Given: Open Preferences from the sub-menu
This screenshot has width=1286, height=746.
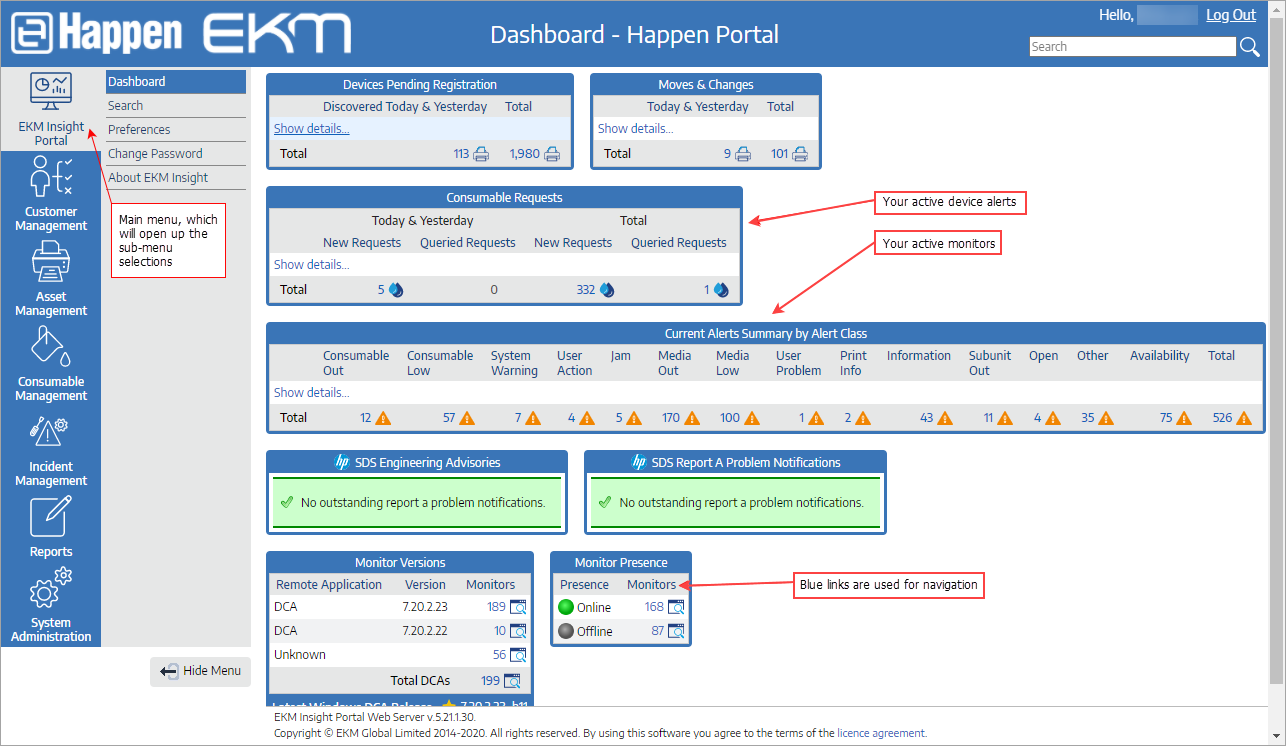Looking at the screenshot, I should pyautogui.click(x=175, y=130).
